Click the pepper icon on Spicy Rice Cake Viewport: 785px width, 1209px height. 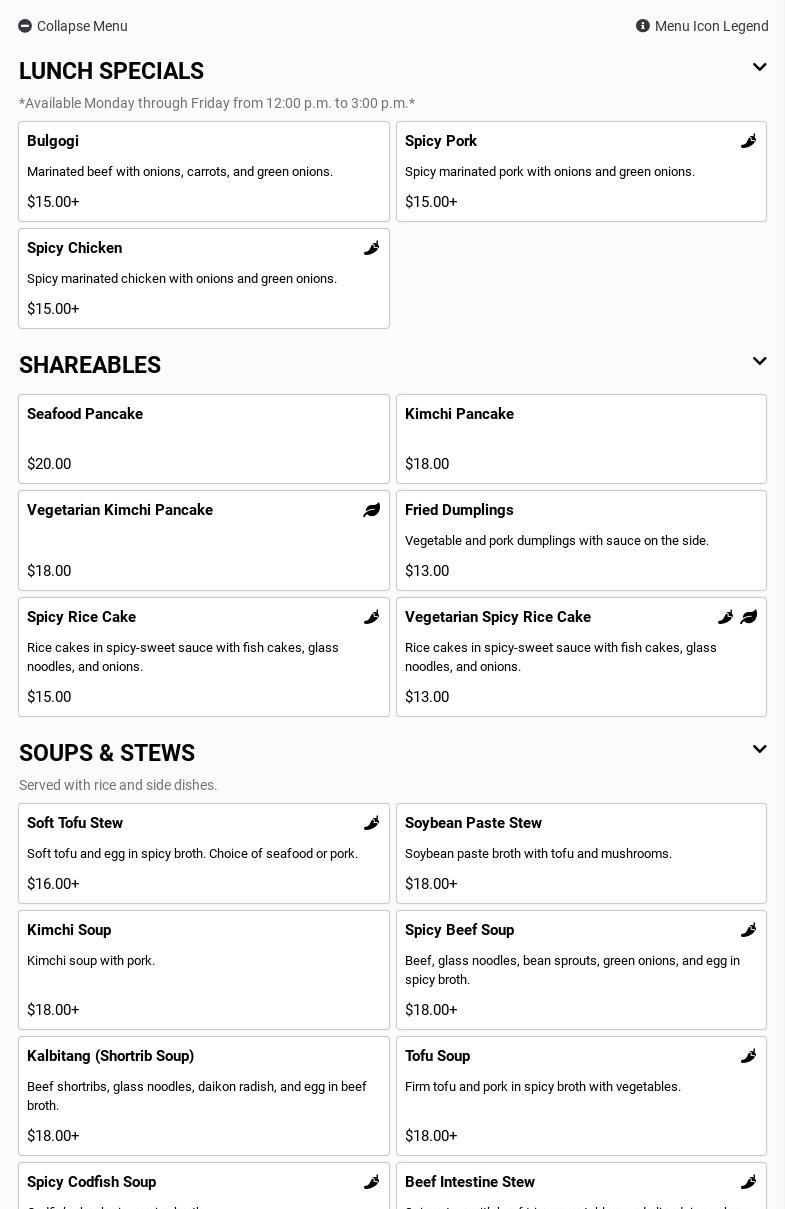[371, 617]
